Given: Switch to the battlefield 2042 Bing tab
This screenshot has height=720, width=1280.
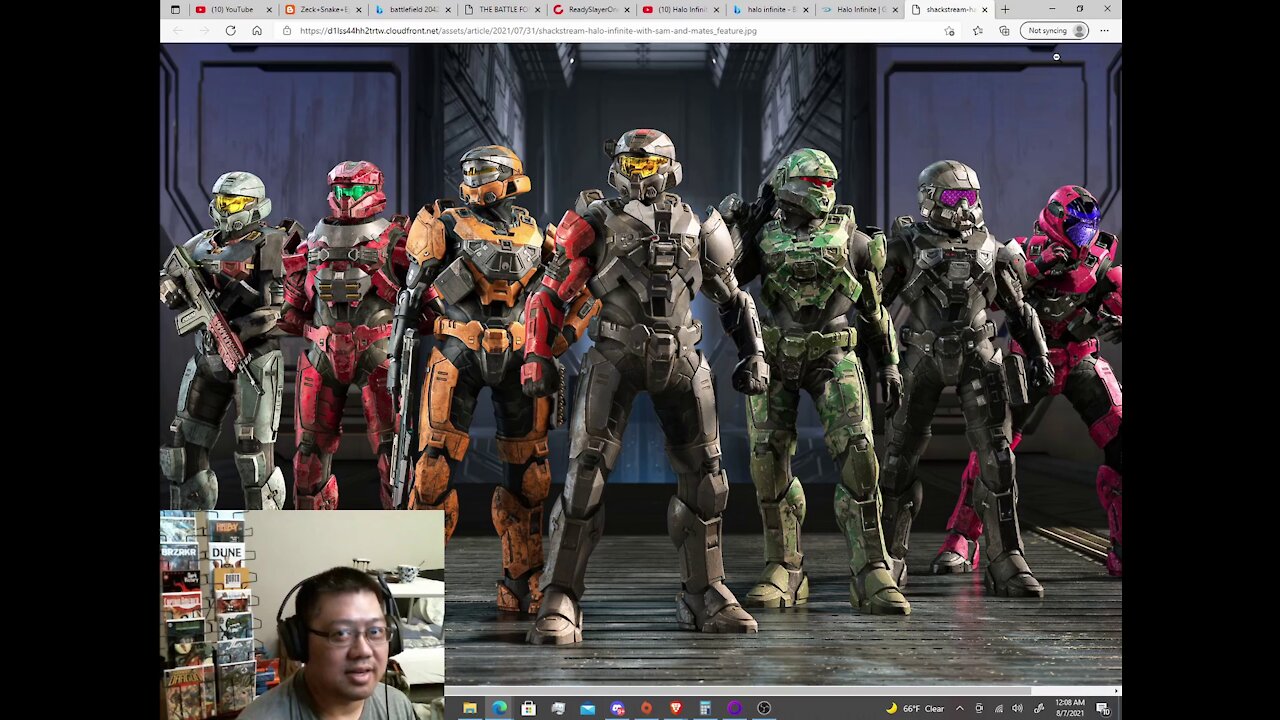Looking at the screenshot, I should (x=412, y=9).
